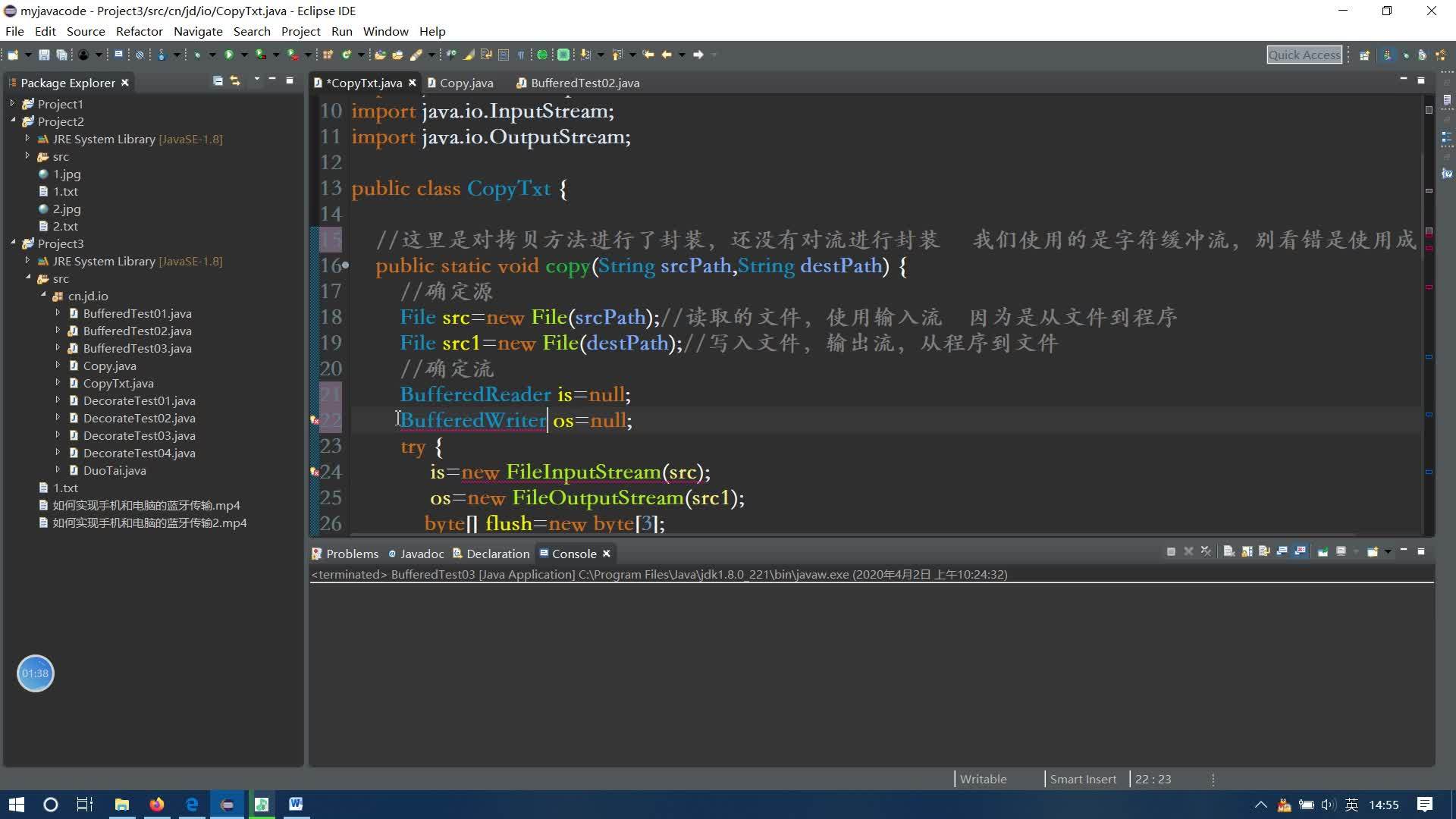Open the Open Perspective button
The image size is (1456, 819).
pos(1364,55)
